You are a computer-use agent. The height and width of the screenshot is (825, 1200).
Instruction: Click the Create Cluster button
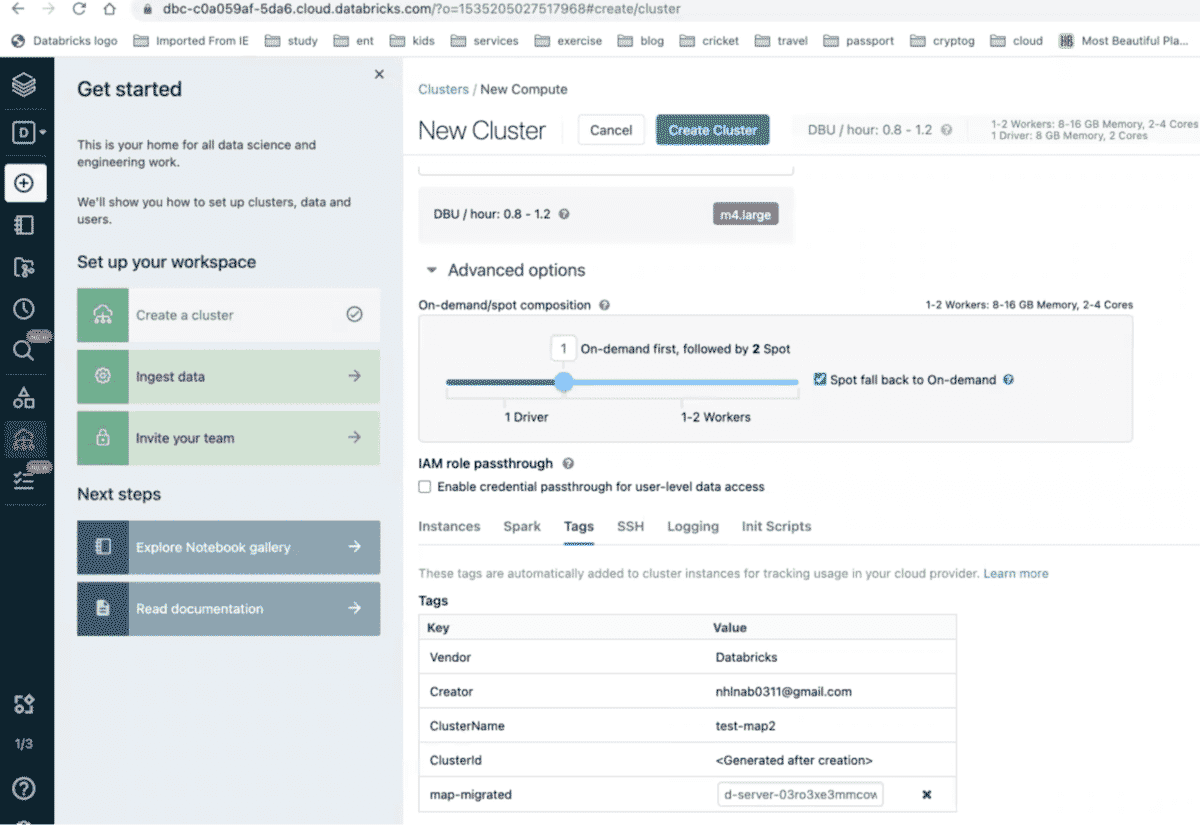pos(712,130)
